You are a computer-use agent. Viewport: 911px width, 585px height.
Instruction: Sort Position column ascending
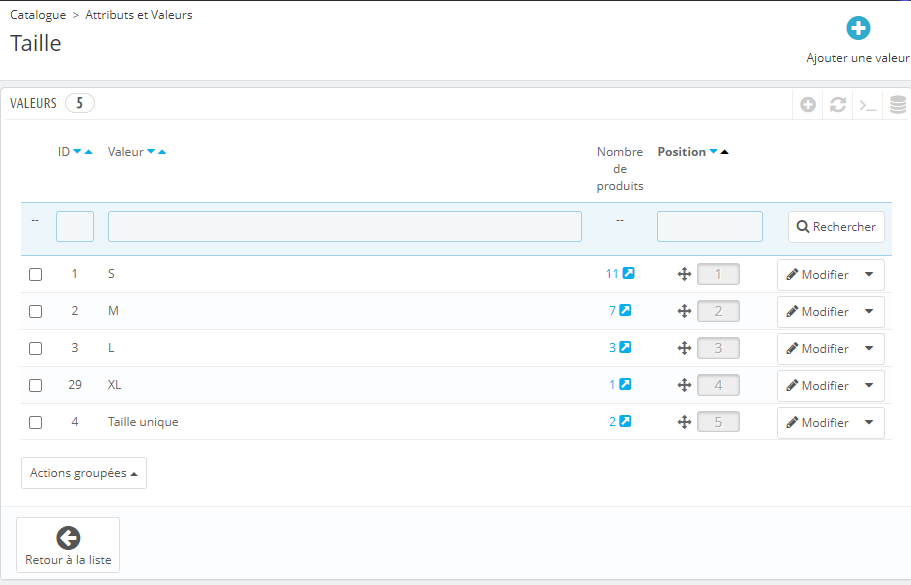tap(725, 152)
